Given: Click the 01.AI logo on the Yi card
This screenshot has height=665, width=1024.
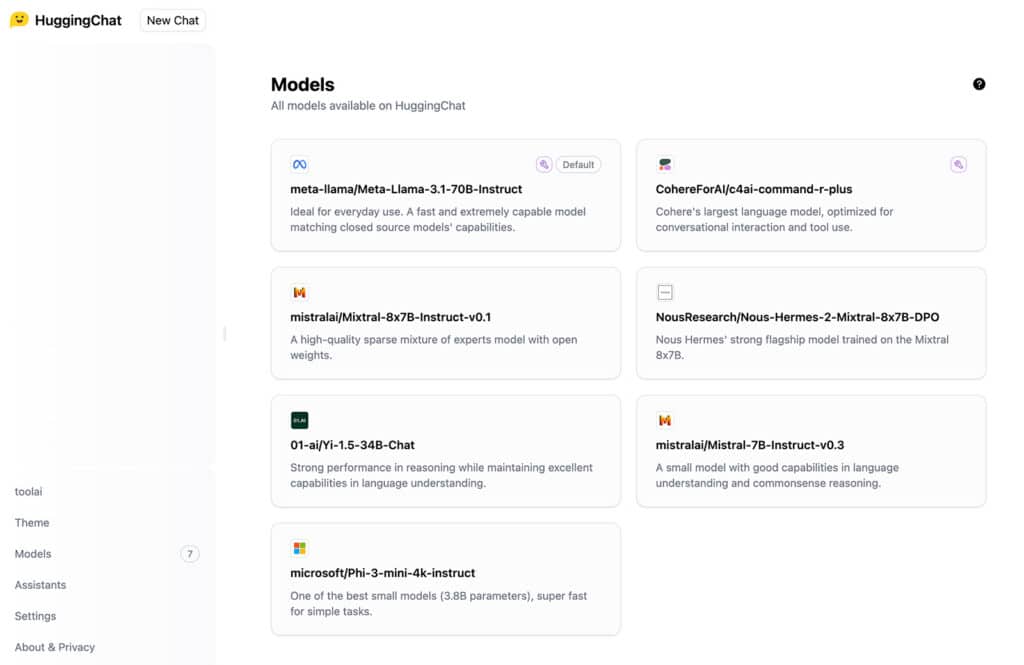Looking at the screenshot, I should [x=299, y=420].
